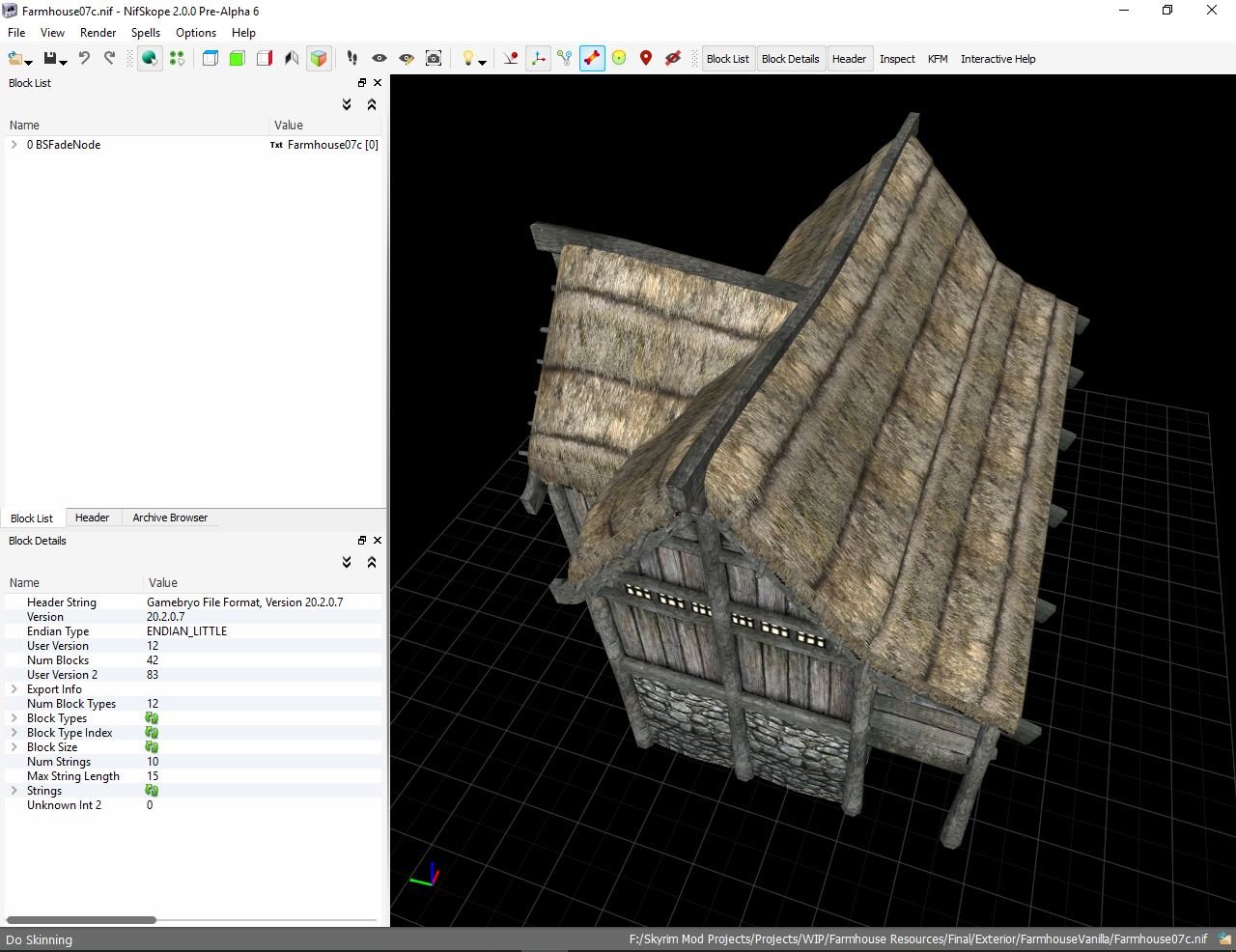This screenshot has height=952, width=1236.
Task: Click the KFM toolbar button
Action: 938,59
